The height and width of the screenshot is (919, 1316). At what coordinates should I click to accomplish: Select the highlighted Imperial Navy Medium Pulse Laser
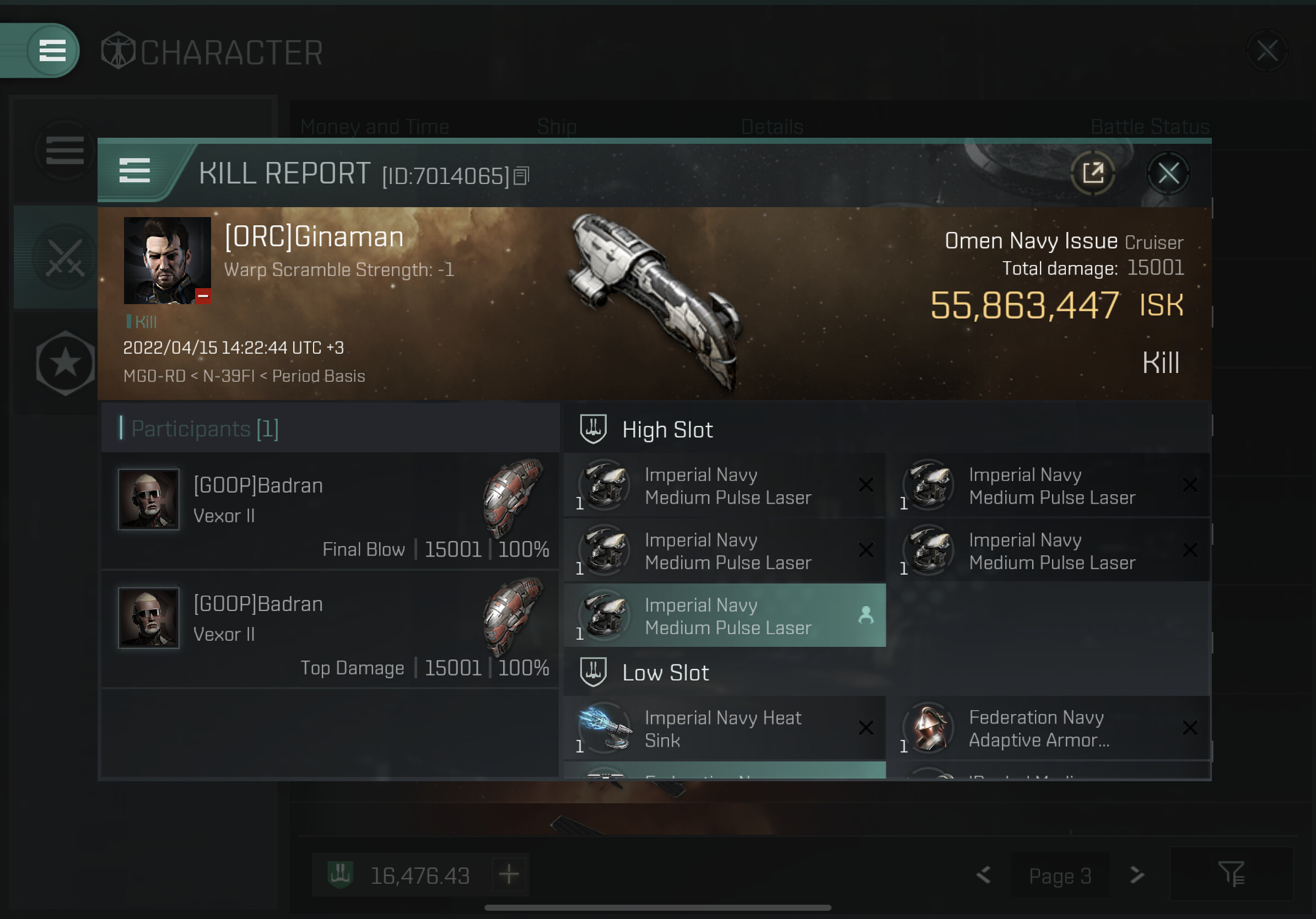[725, 616]
